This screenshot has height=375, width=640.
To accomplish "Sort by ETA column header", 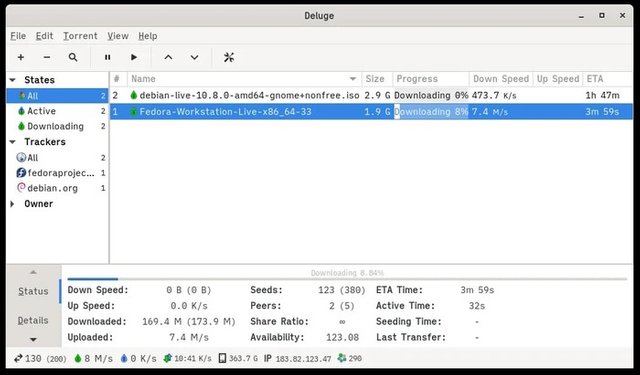I will (608, 79).
